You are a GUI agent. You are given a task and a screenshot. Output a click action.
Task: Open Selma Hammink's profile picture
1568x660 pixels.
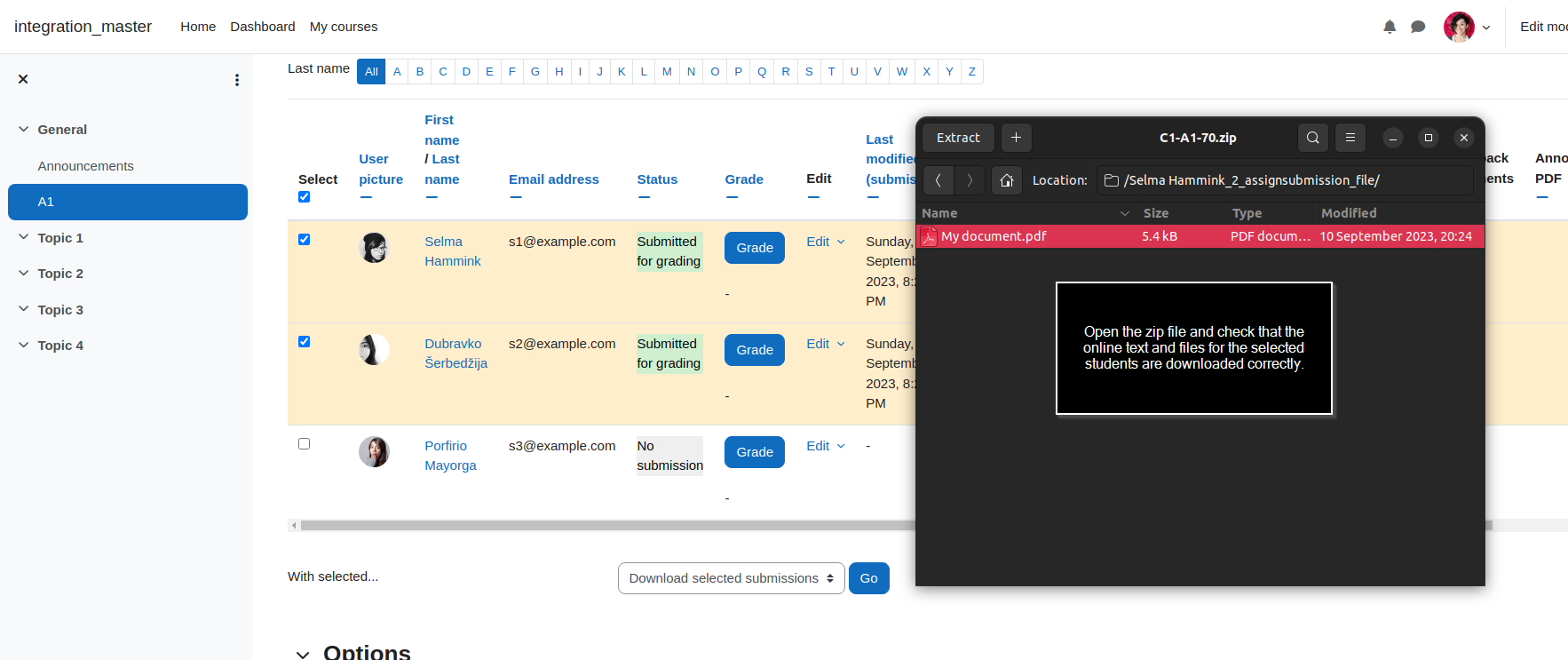click(374, 248)
